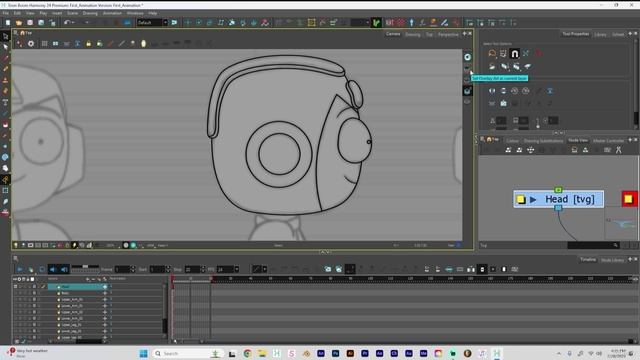640x360 pixels.
Task: Open the File menu
Action: [x=6, y=13]
